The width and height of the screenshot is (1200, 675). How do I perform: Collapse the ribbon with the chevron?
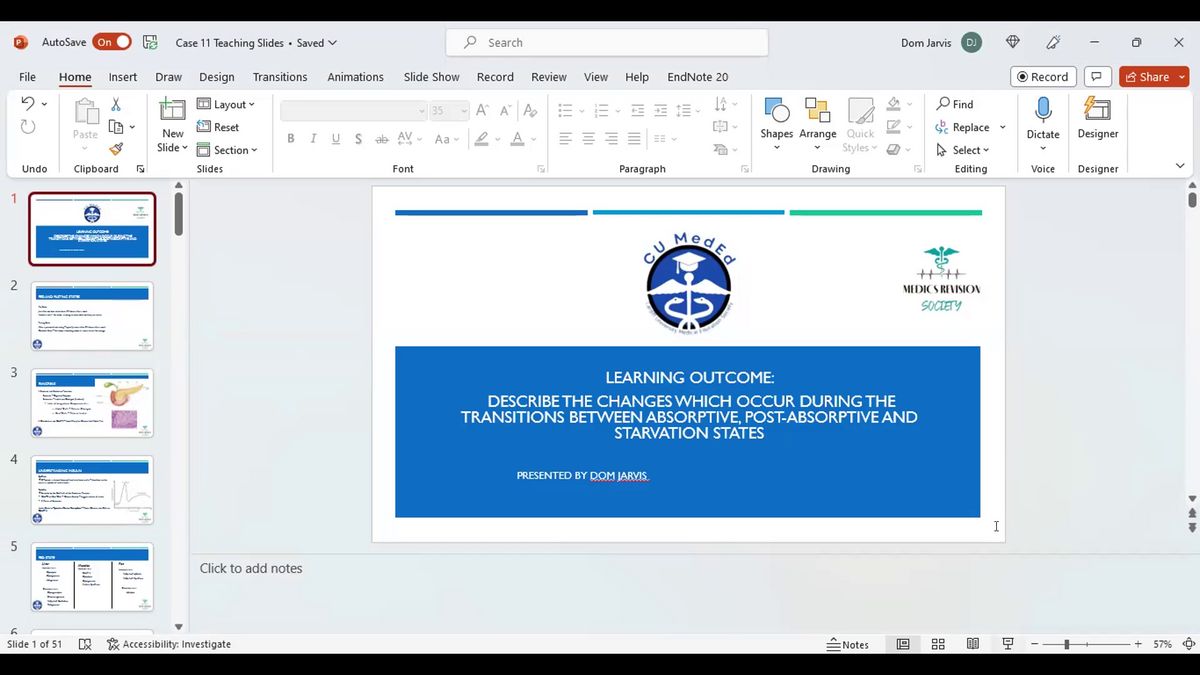pos(1180,166)
